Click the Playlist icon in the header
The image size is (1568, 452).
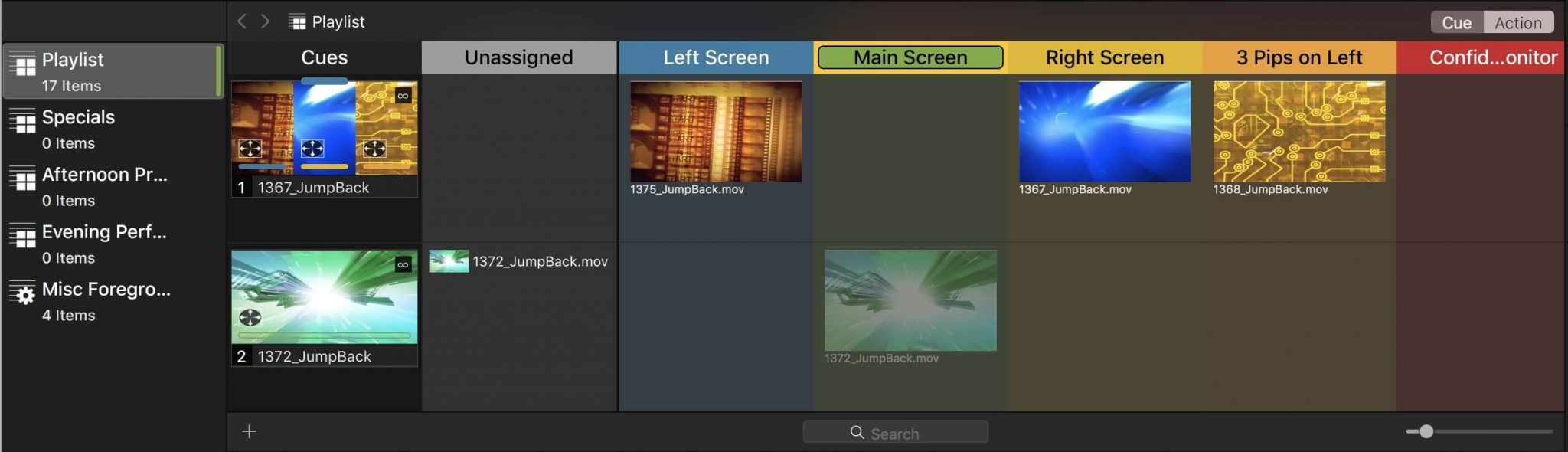click(x=298, y=22)
